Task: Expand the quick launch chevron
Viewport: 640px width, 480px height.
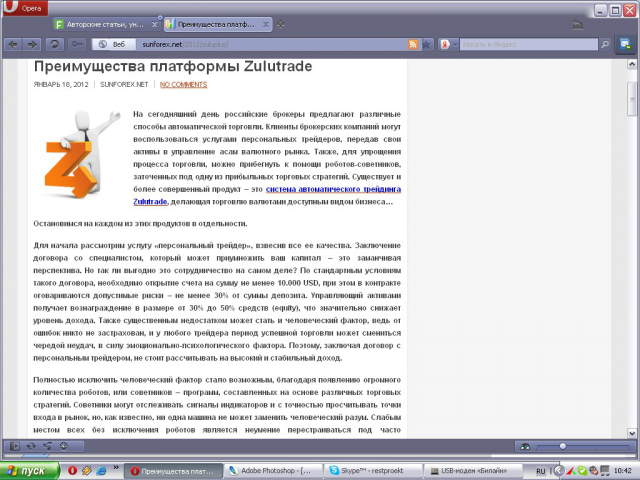Action: click(x=116, y=468)
